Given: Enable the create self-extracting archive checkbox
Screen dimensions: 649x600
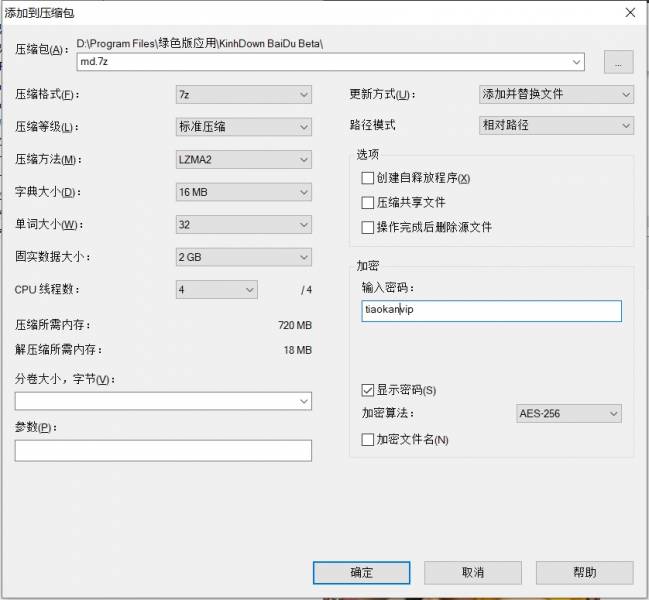Looking at the screenshot, I should pos(368,178).
